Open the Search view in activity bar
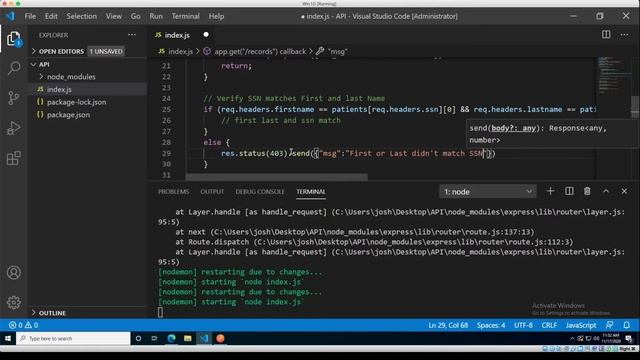 coord(13,68)
